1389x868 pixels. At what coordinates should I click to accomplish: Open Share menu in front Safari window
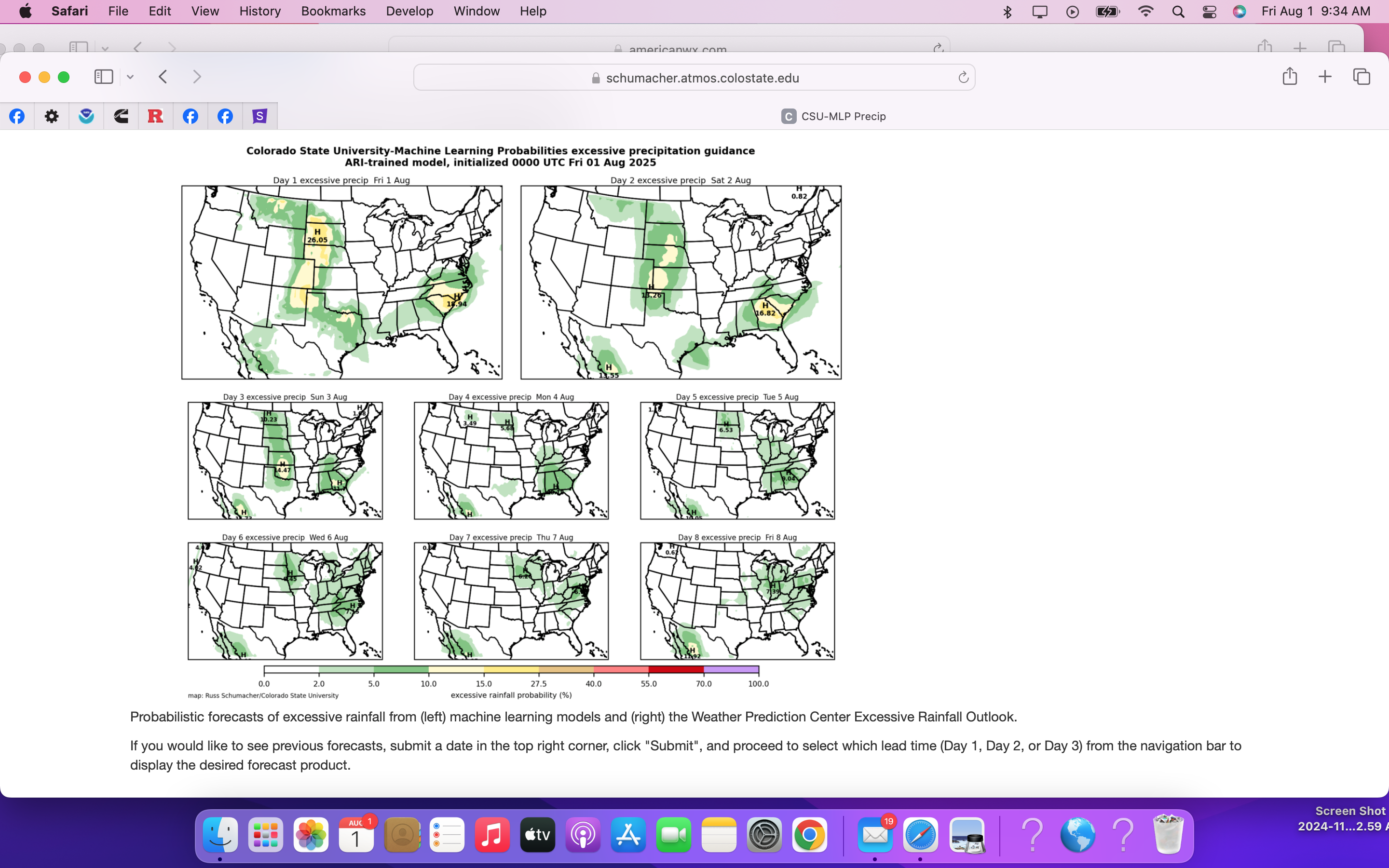click(1290, 76)
